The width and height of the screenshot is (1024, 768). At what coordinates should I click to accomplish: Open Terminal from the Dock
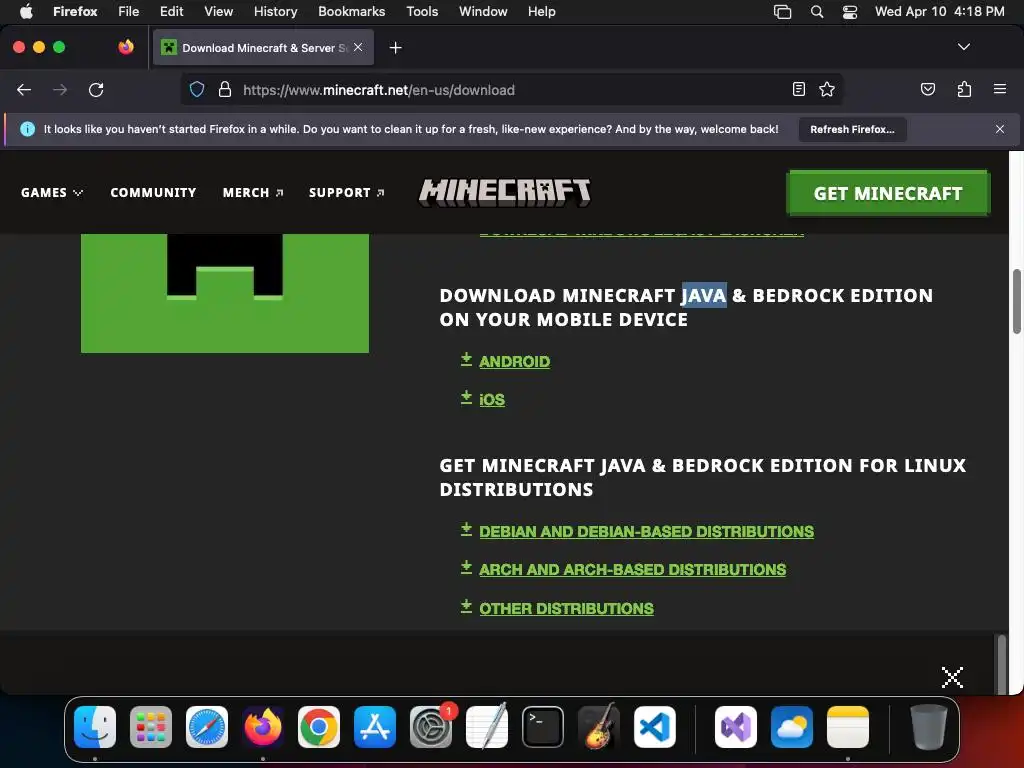(543, 727)
